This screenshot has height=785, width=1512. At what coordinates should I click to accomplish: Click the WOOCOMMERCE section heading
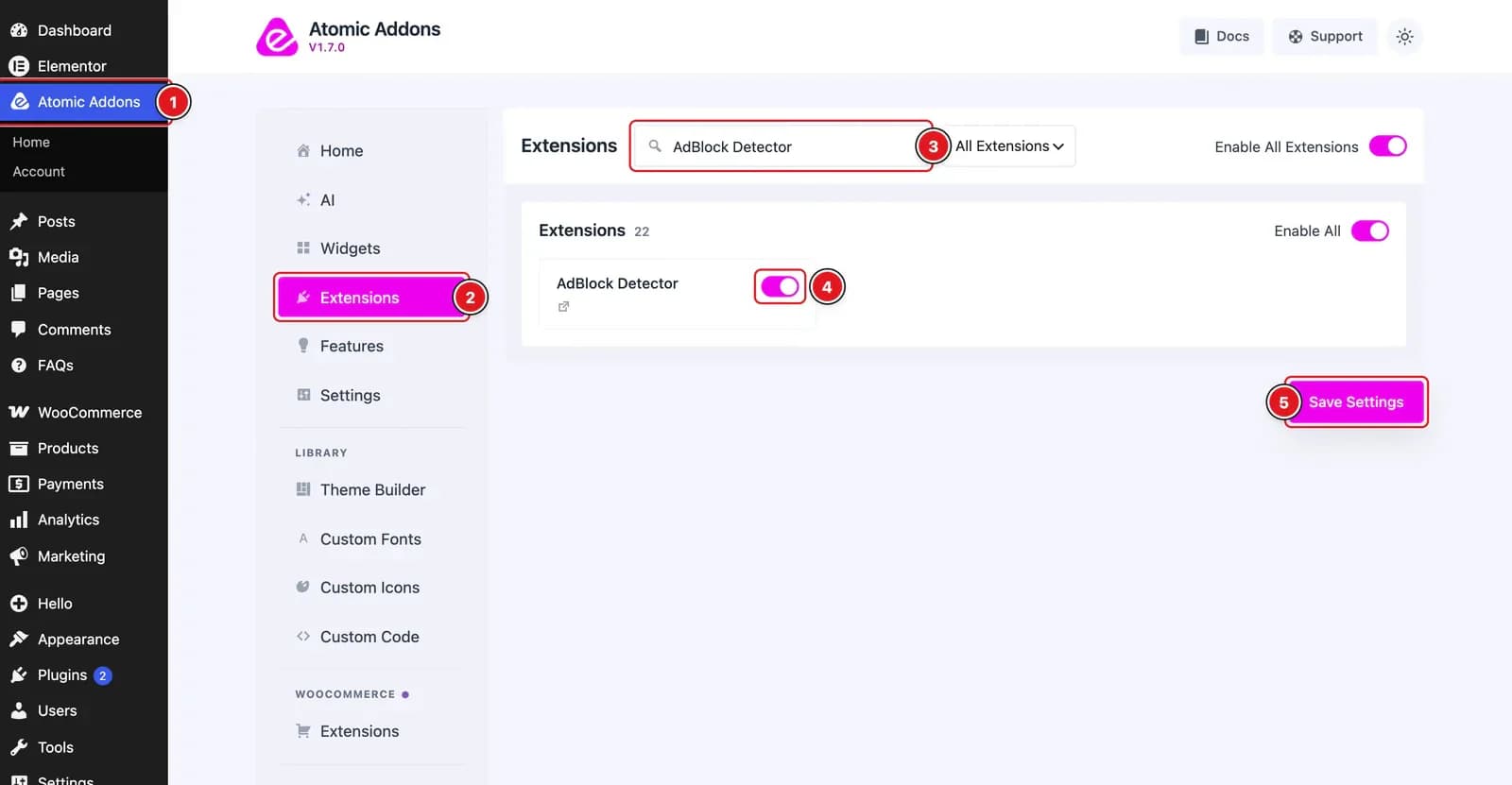tap(345, 694)
